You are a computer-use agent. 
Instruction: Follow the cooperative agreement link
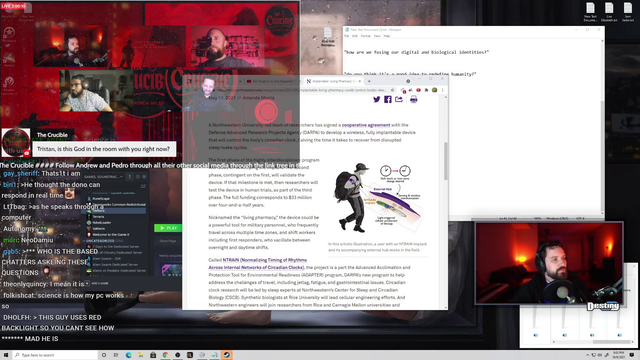[x=366, y=125]
